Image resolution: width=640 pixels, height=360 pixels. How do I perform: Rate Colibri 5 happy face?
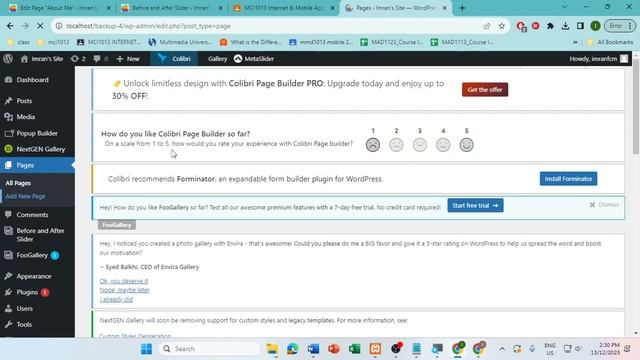pos(467,144)
